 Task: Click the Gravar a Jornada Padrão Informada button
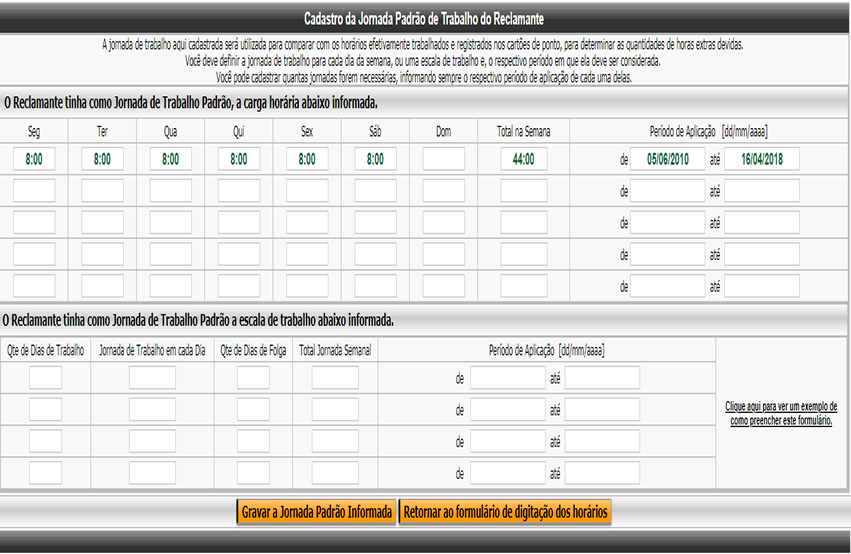(316, 512)
